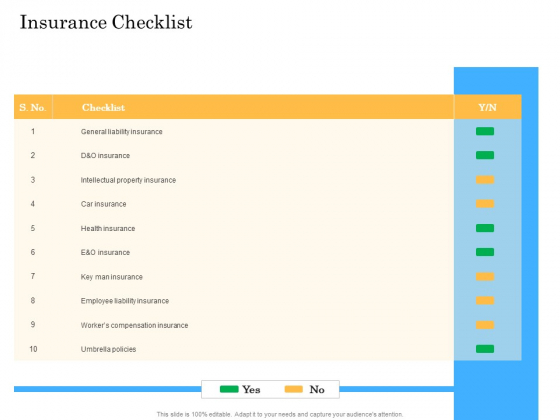Click serial number 3 cell
The width and height of the screenshot is (560, 420).
(x=33, y=180)
